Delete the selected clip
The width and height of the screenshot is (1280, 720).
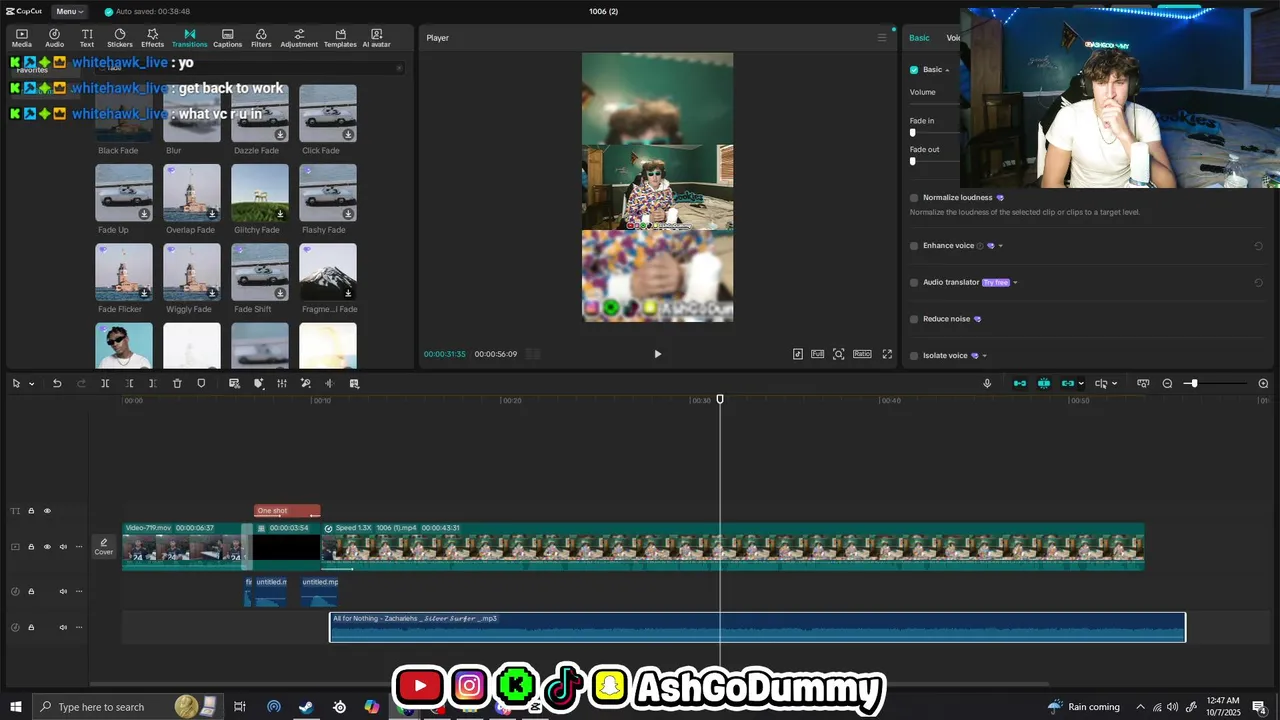pyautogui.click(x=177, y=384)
